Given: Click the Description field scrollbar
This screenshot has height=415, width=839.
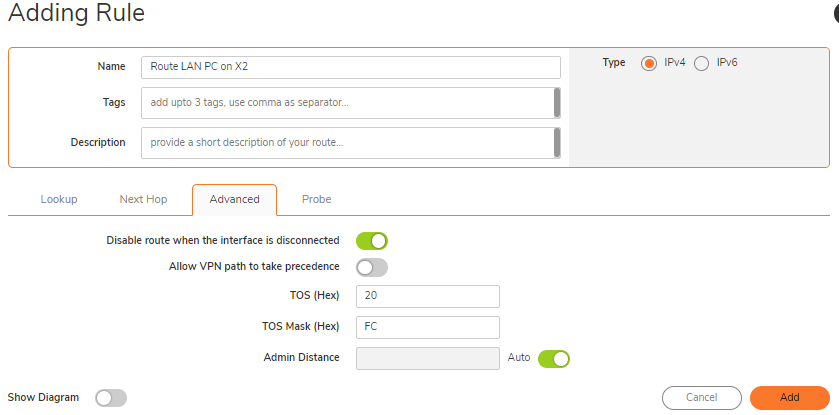Looking at the screenshot, I should [557, 143].
